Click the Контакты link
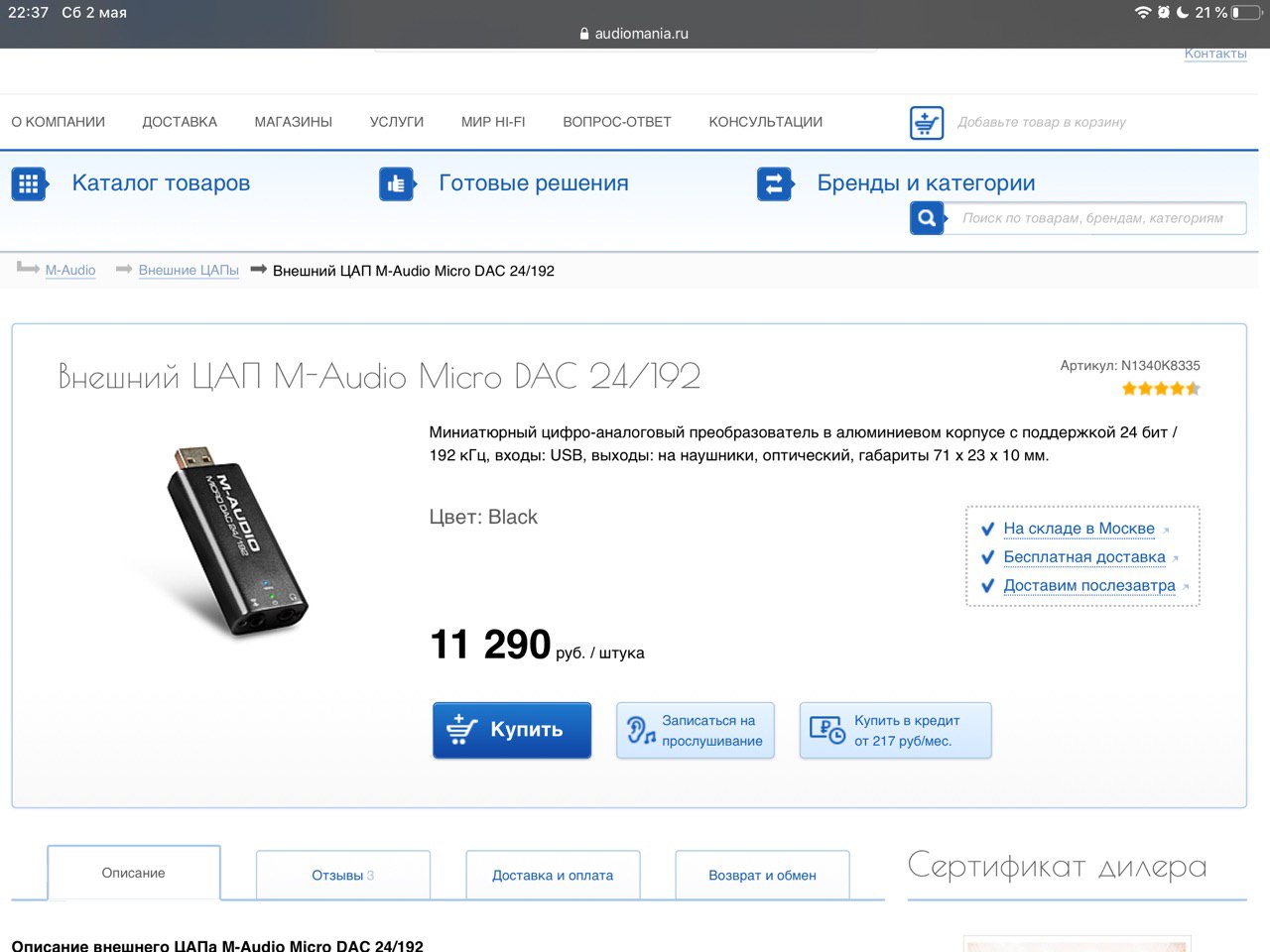 point(1215,54)
